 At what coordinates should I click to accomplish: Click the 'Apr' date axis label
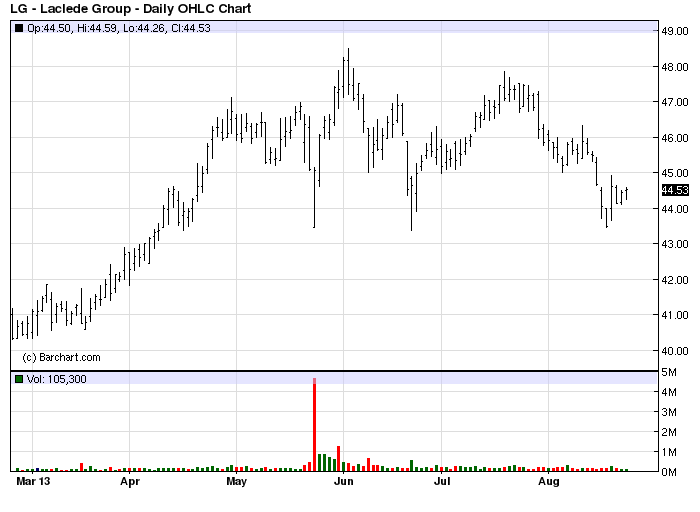pyautogui.click(x=130, y=482)
